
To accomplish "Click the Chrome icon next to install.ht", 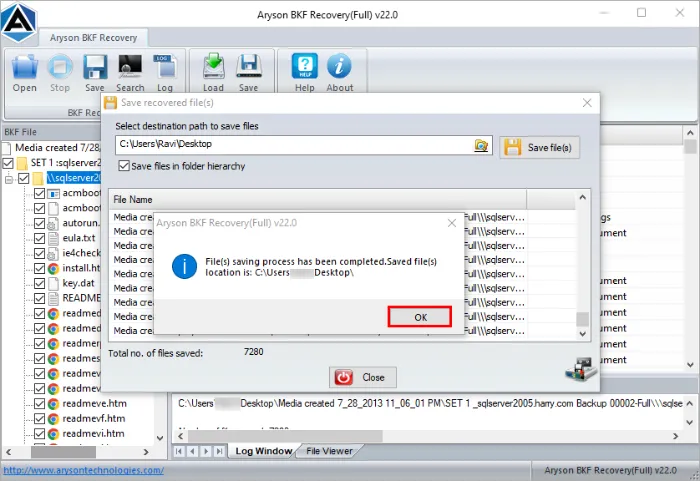I will pyautogui.click(x=53, y=268).
